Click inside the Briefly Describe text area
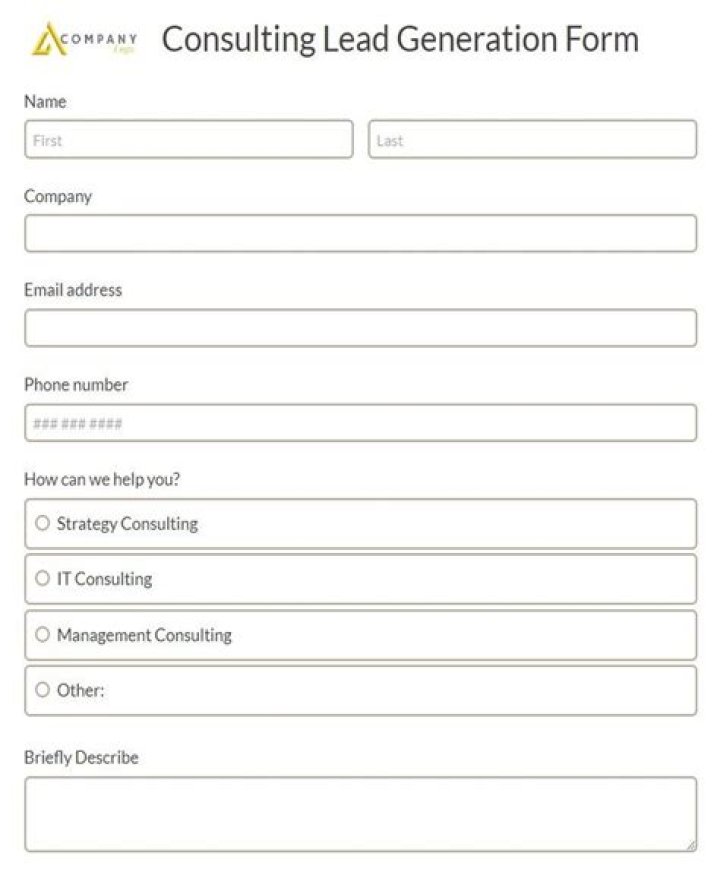The width and height of the screenshot is (720, 875). [360, 810]
